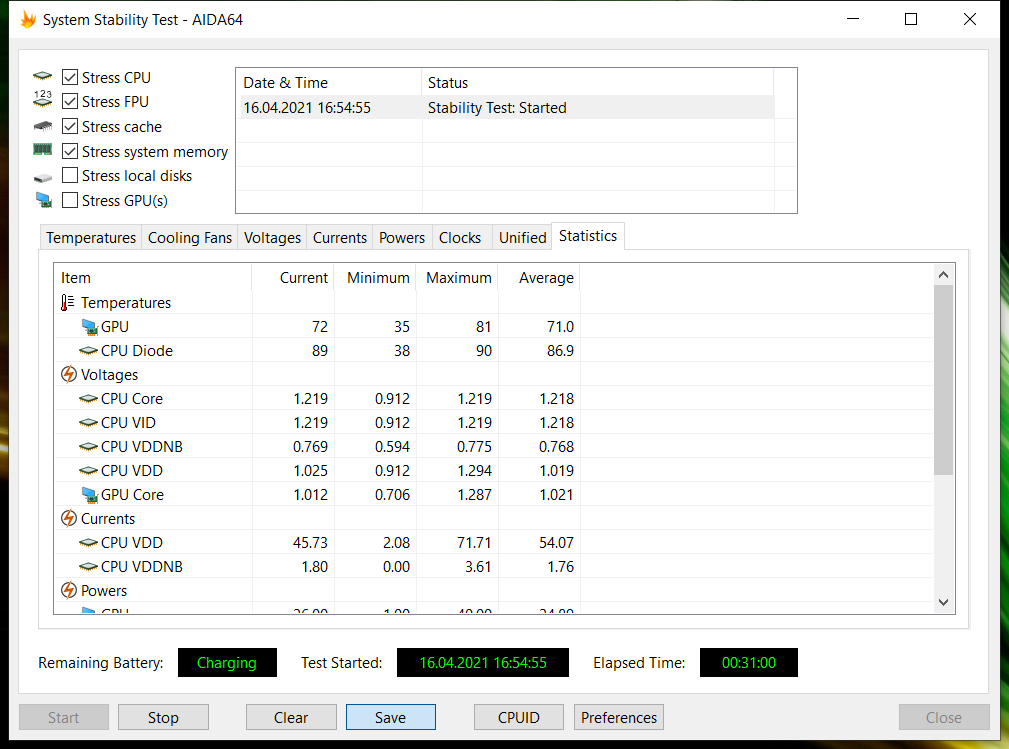1009x749 pixels.
Task: Click the scroll down arrow in statistics list
Action: tap(943, 602)
